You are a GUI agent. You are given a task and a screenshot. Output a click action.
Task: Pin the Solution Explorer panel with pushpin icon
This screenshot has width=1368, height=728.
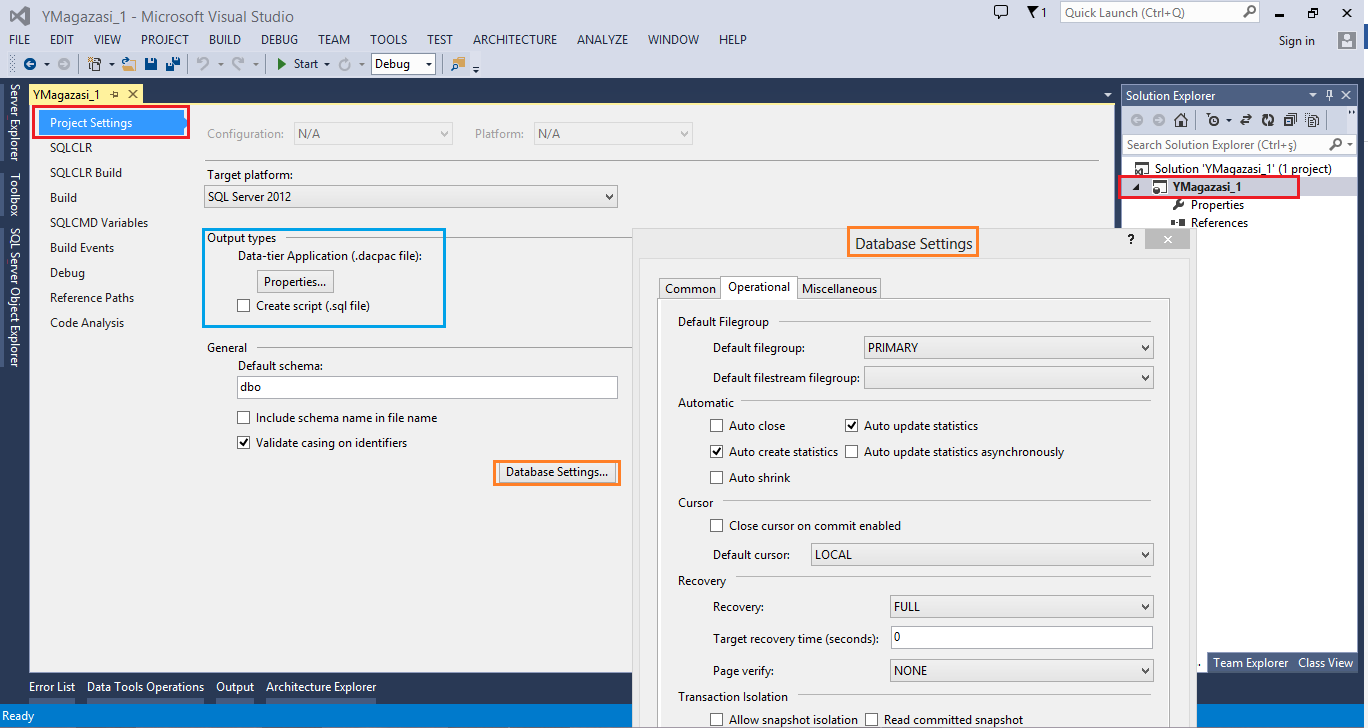click(1329, 95)
